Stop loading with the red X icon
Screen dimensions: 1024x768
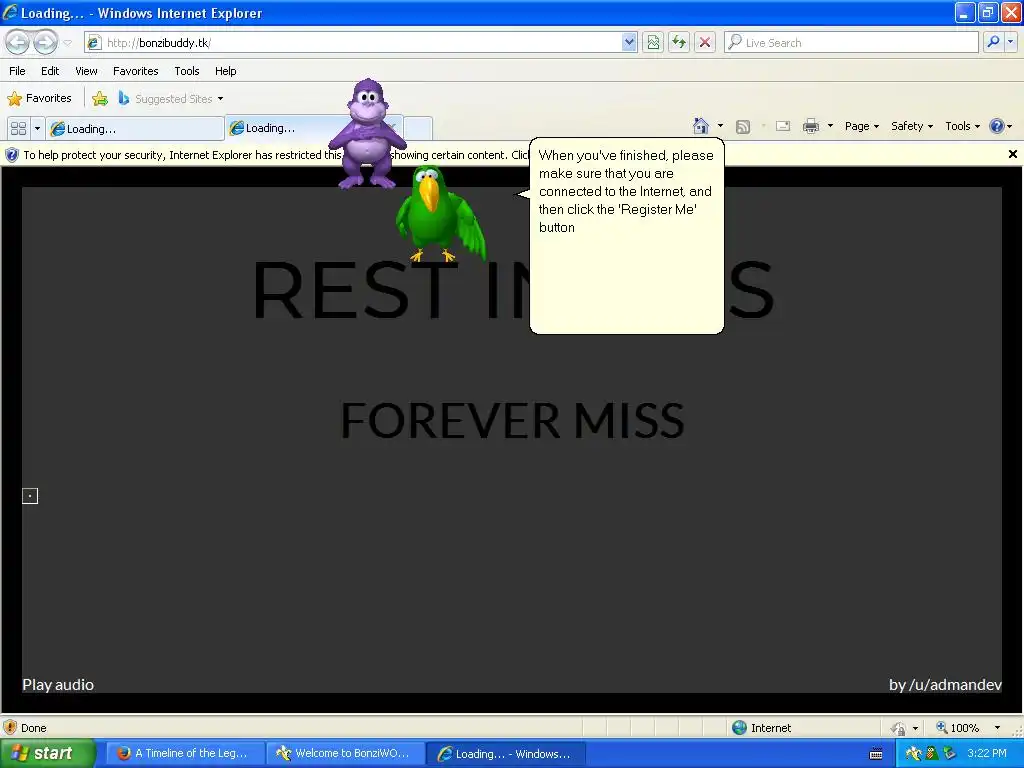(705, 42)
